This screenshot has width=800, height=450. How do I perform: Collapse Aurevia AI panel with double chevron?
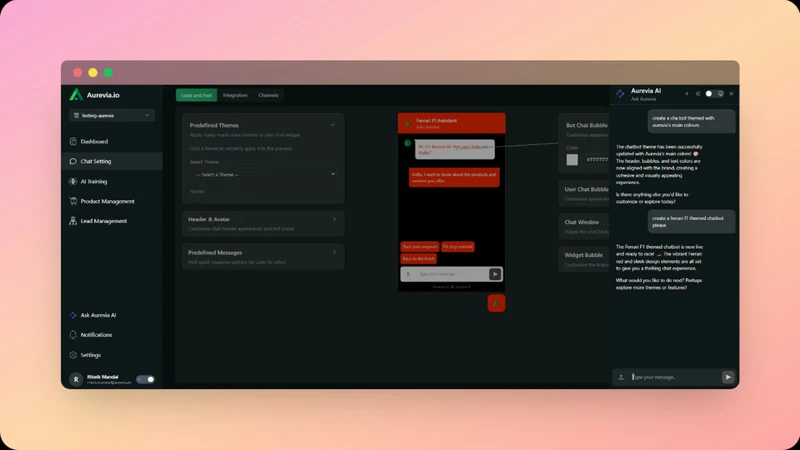[x=698, y=94]
